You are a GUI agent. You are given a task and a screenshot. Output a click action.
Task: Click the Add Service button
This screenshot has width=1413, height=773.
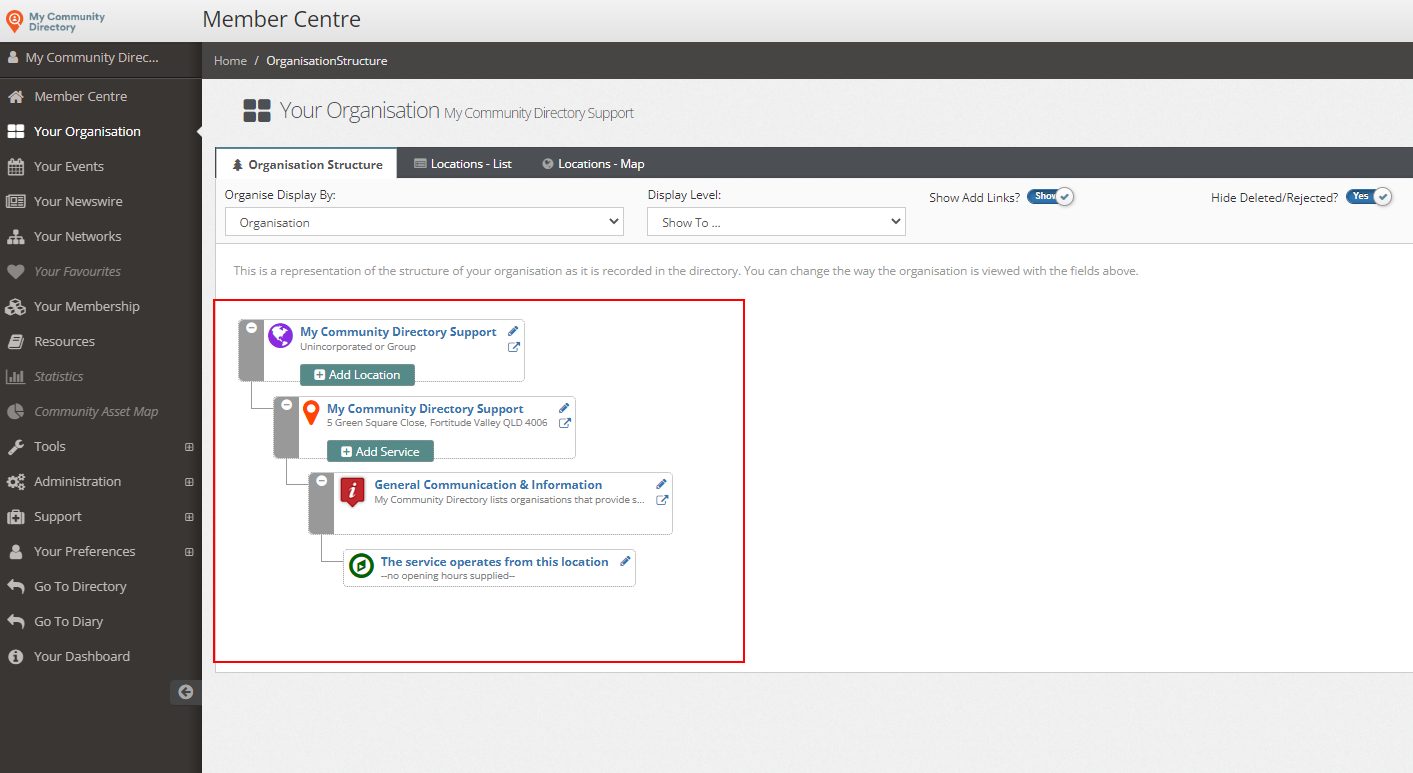[x=380, y=451]
